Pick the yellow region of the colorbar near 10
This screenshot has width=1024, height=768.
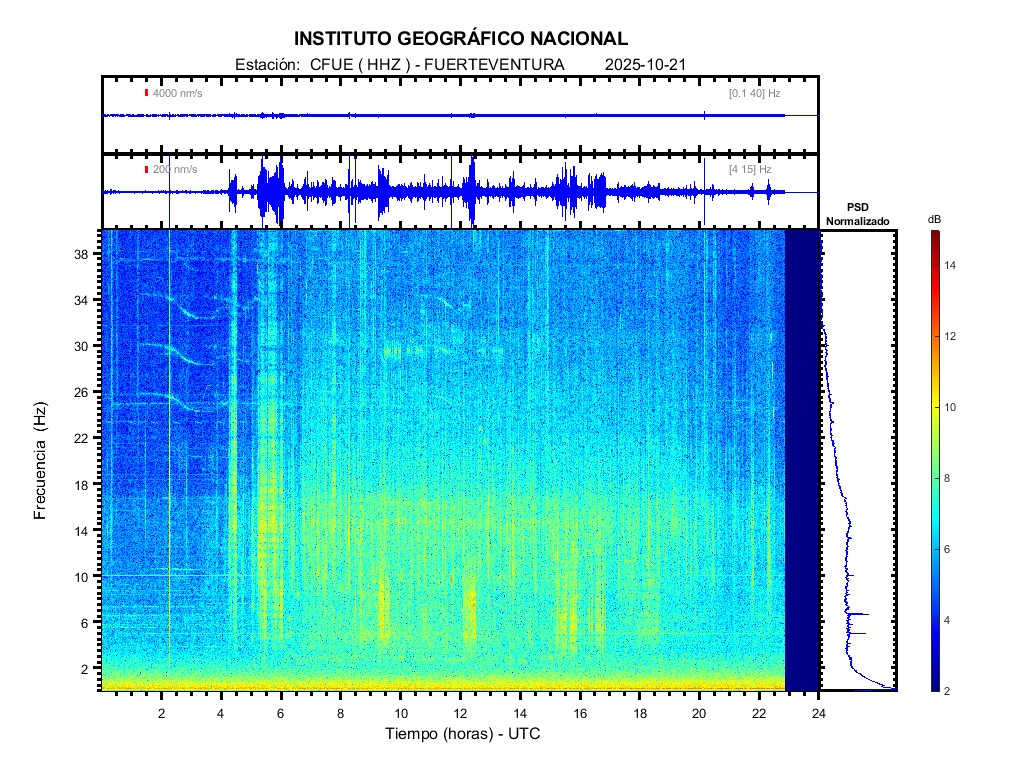934,408
